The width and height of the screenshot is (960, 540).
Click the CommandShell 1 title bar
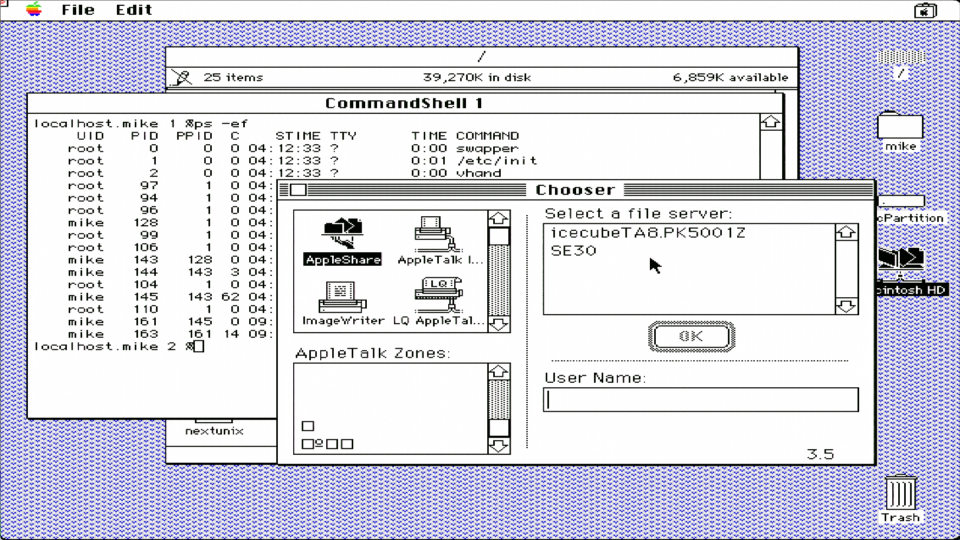tap(404, 103)
